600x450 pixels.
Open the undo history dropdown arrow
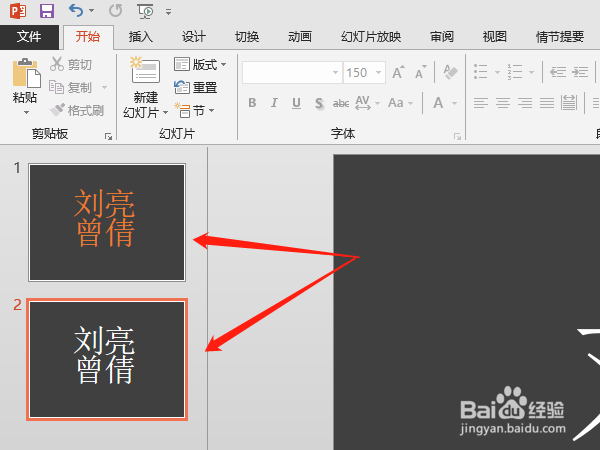coord(91,11)
